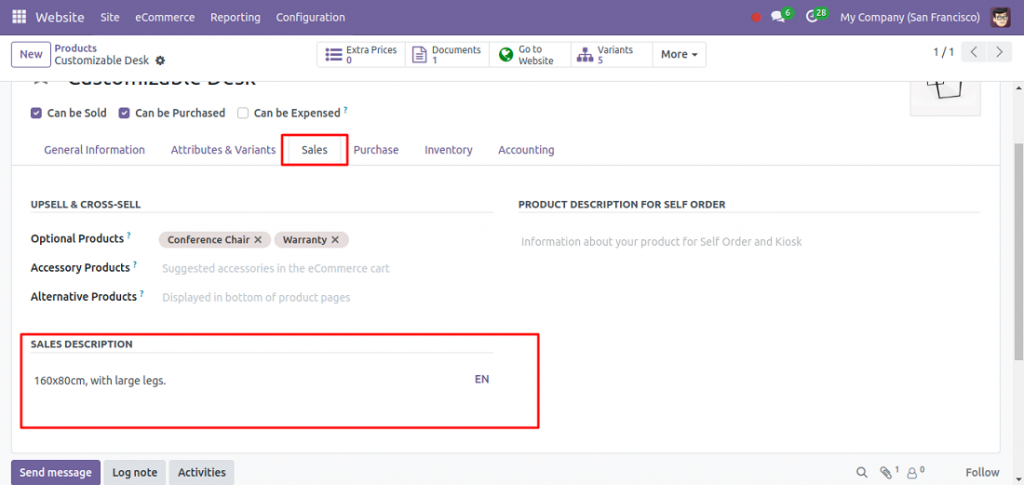Expand the More dropdown

679,55
